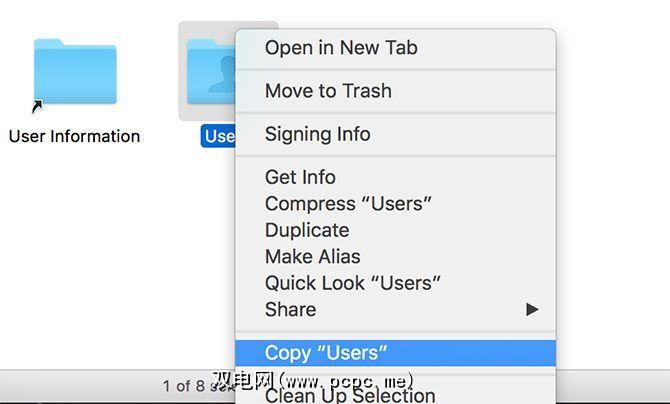Choose Make Alias menu option
Image resolution: width=670 pixels, height=404 pixels.
(x=312, y=257)
